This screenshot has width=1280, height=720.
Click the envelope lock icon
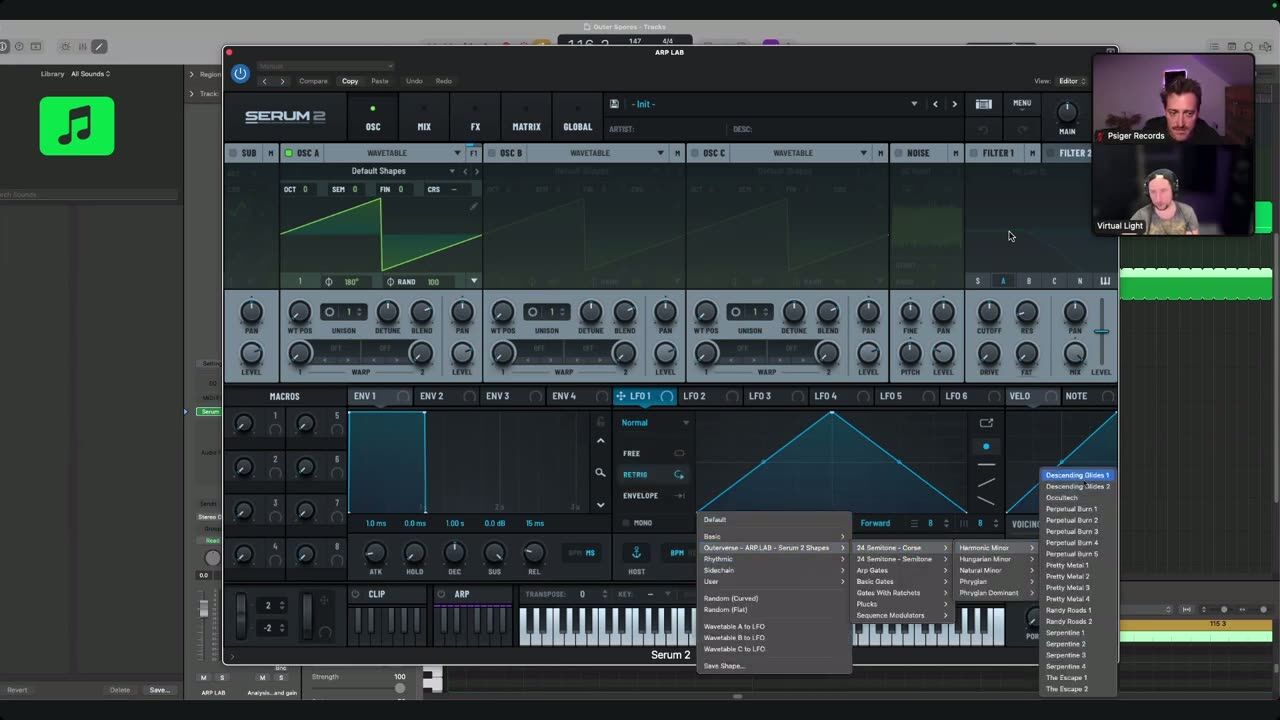600,422
